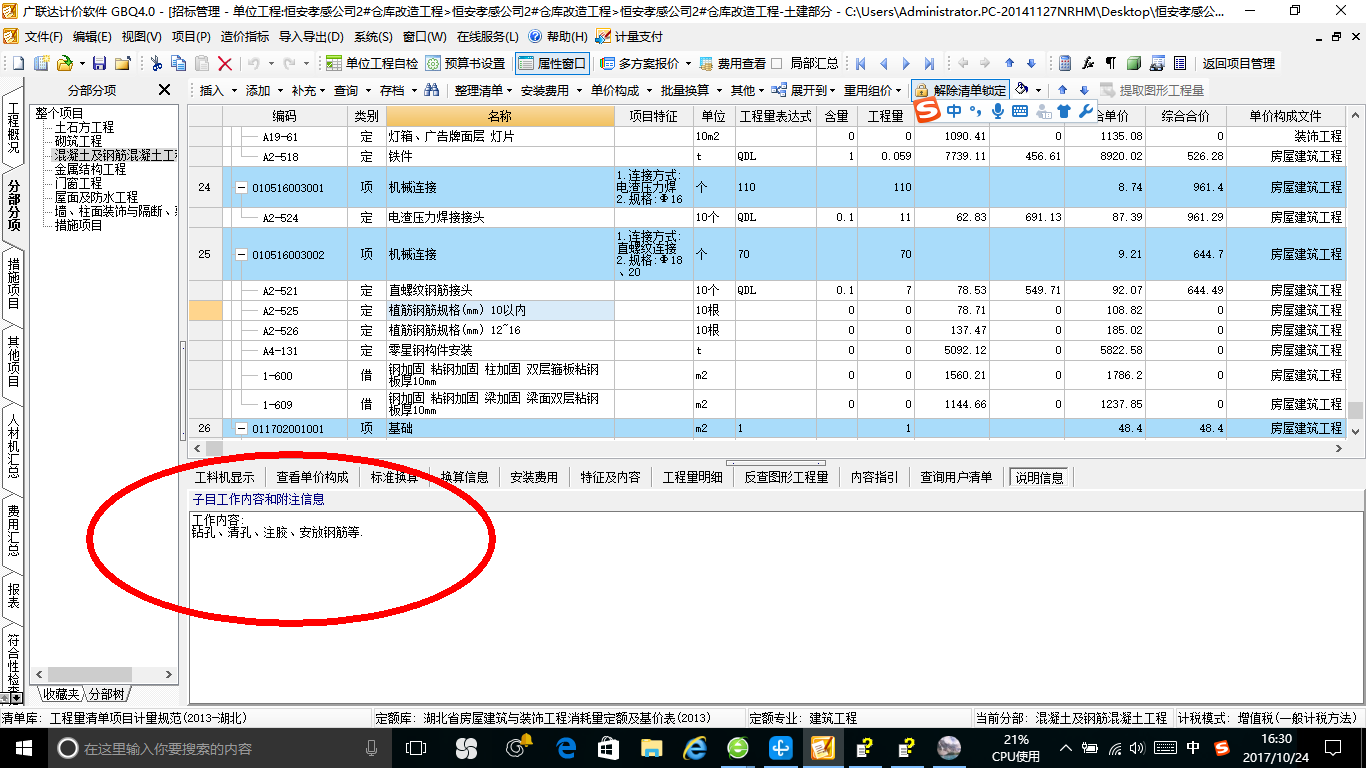
Task: Click 费用查看 button
Action: [732, 63]
